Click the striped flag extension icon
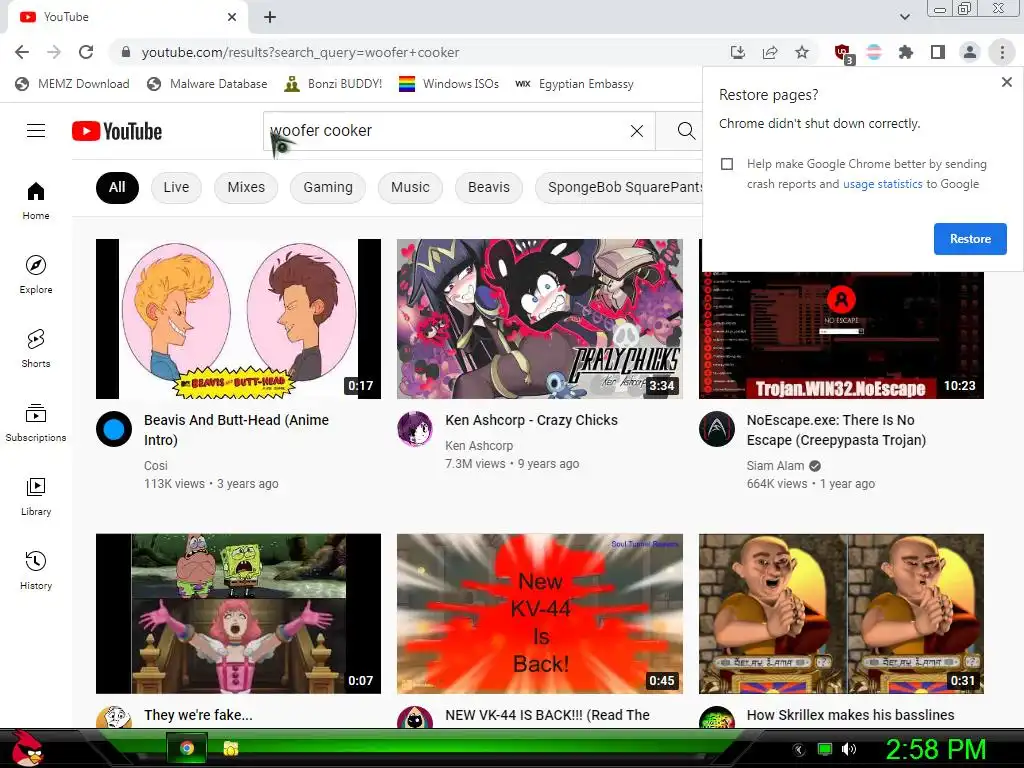This screenshot has height=768, width=1024. (x=874, y=52)
